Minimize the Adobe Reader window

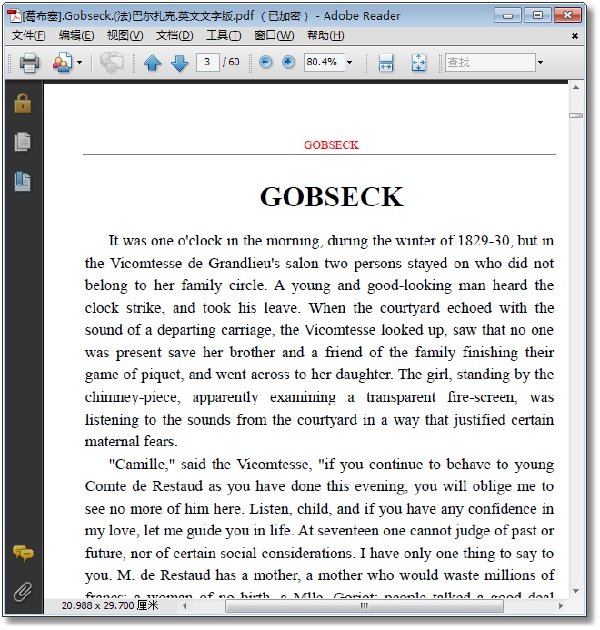(x=508, y=16)
